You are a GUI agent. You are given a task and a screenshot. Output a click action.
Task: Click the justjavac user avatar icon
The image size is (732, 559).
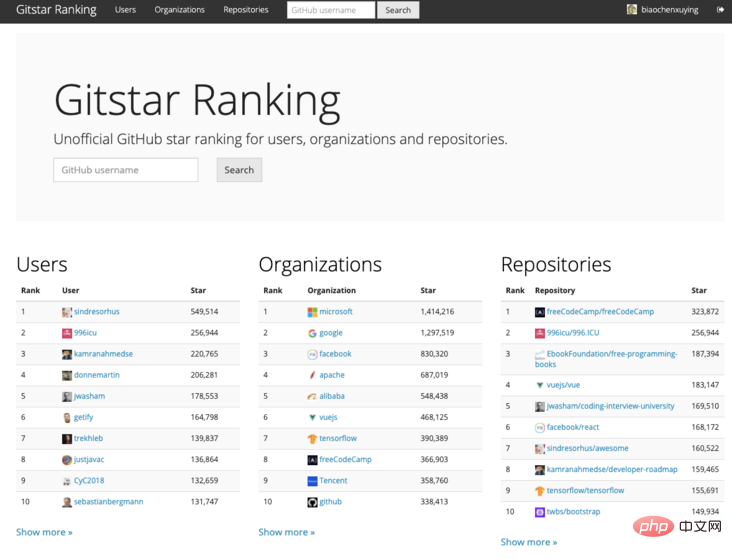pos(67,460)
